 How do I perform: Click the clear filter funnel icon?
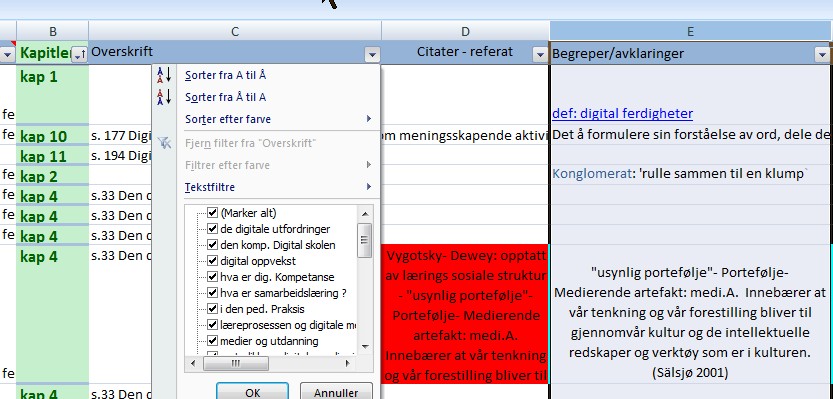coord(164,143)
